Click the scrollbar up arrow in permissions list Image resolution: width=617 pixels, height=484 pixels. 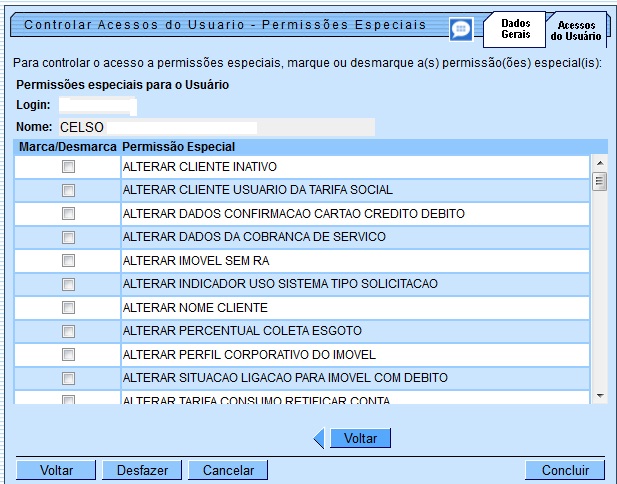600,163
